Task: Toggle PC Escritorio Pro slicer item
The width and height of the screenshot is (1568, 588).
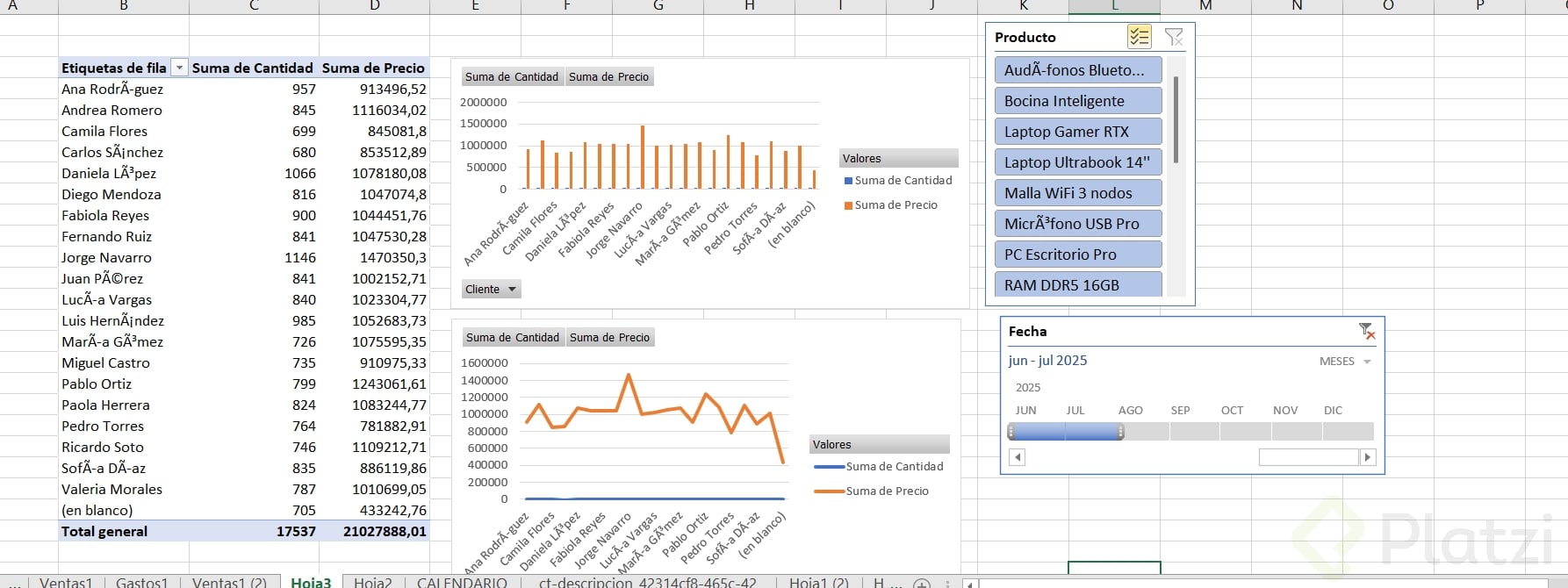Action: (1078, 255)
